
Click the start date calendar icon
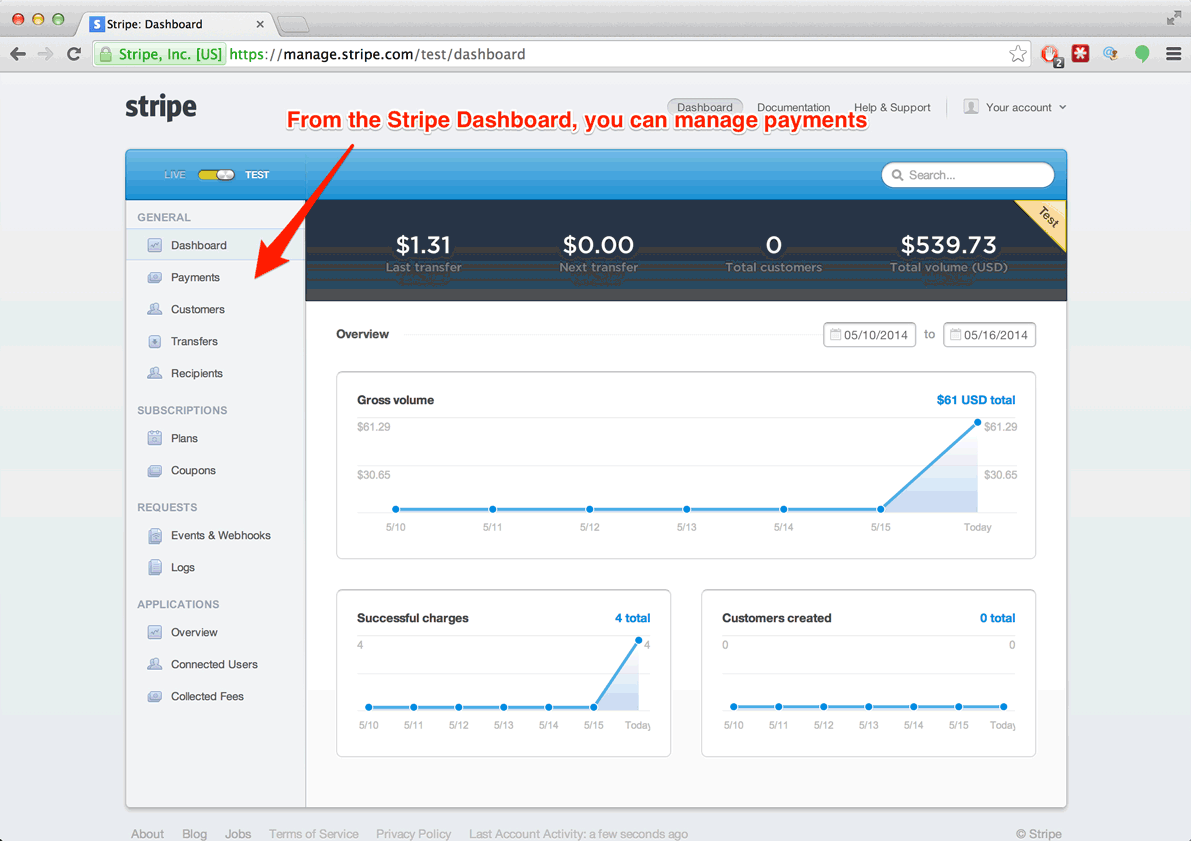835,334
